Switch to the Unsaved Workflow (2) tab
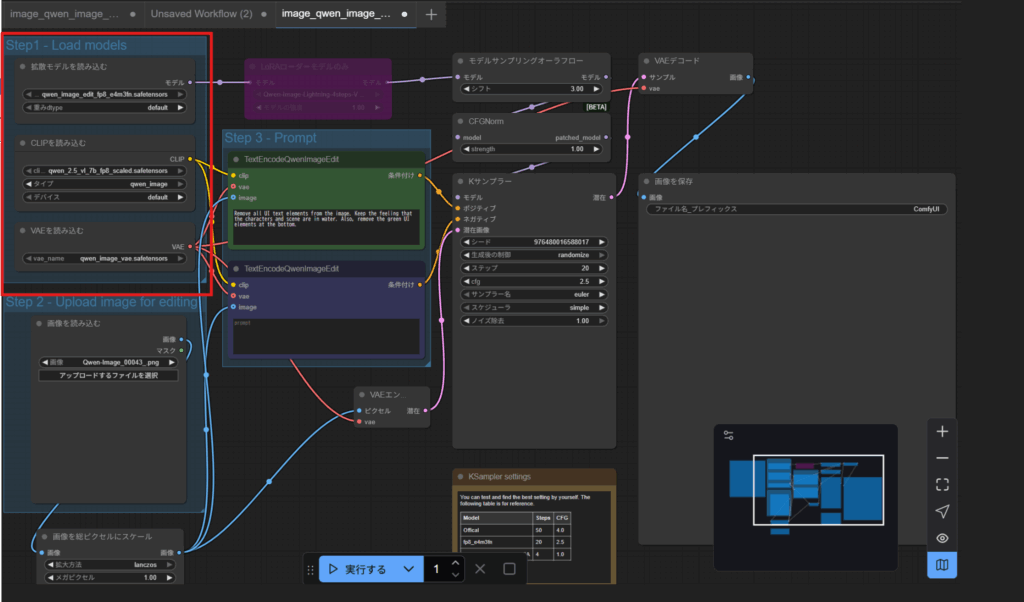Screen dimensions: 1024x602 click(201, 15)
